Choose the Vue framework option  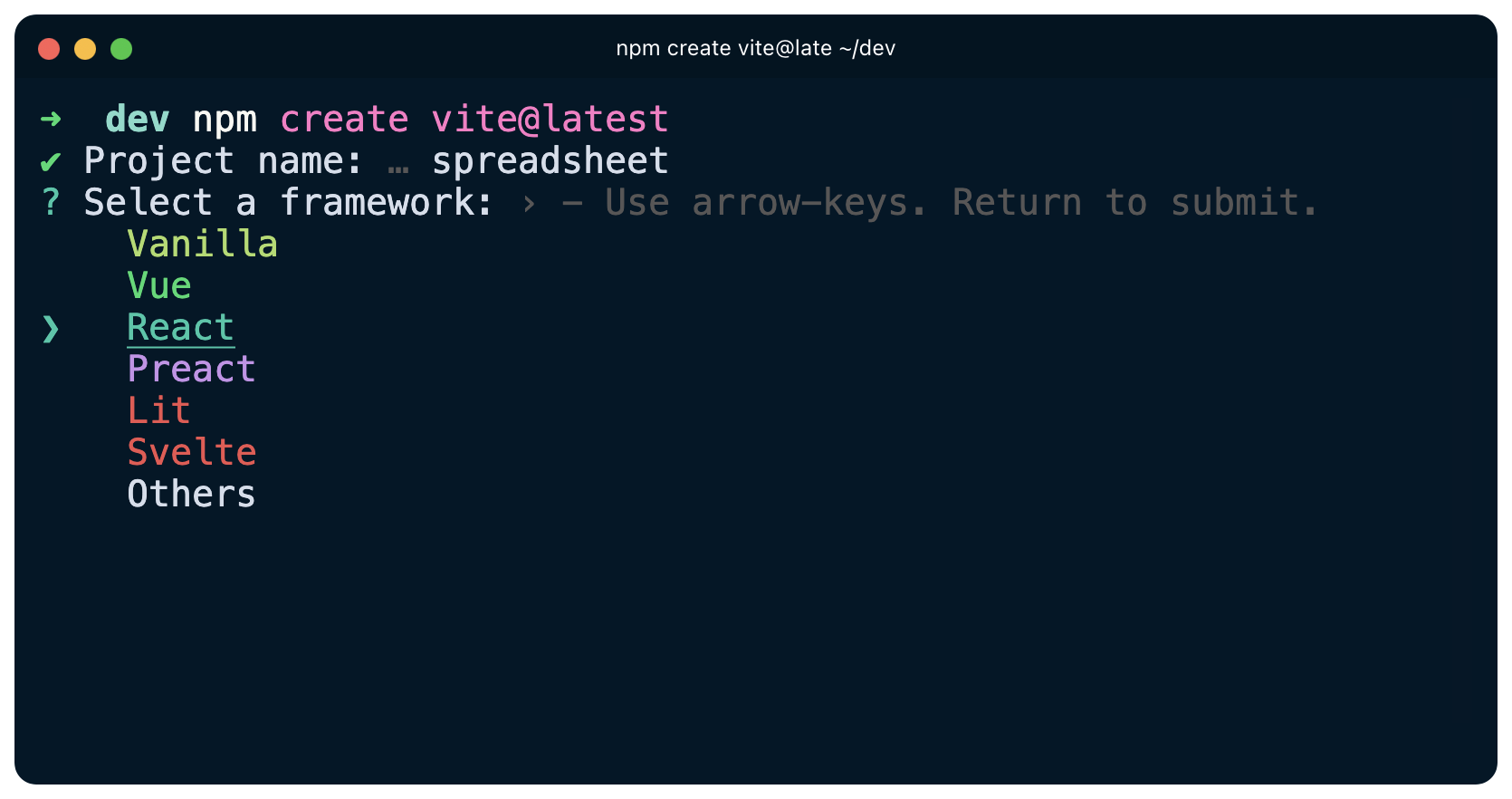click(x=159, y=285)
